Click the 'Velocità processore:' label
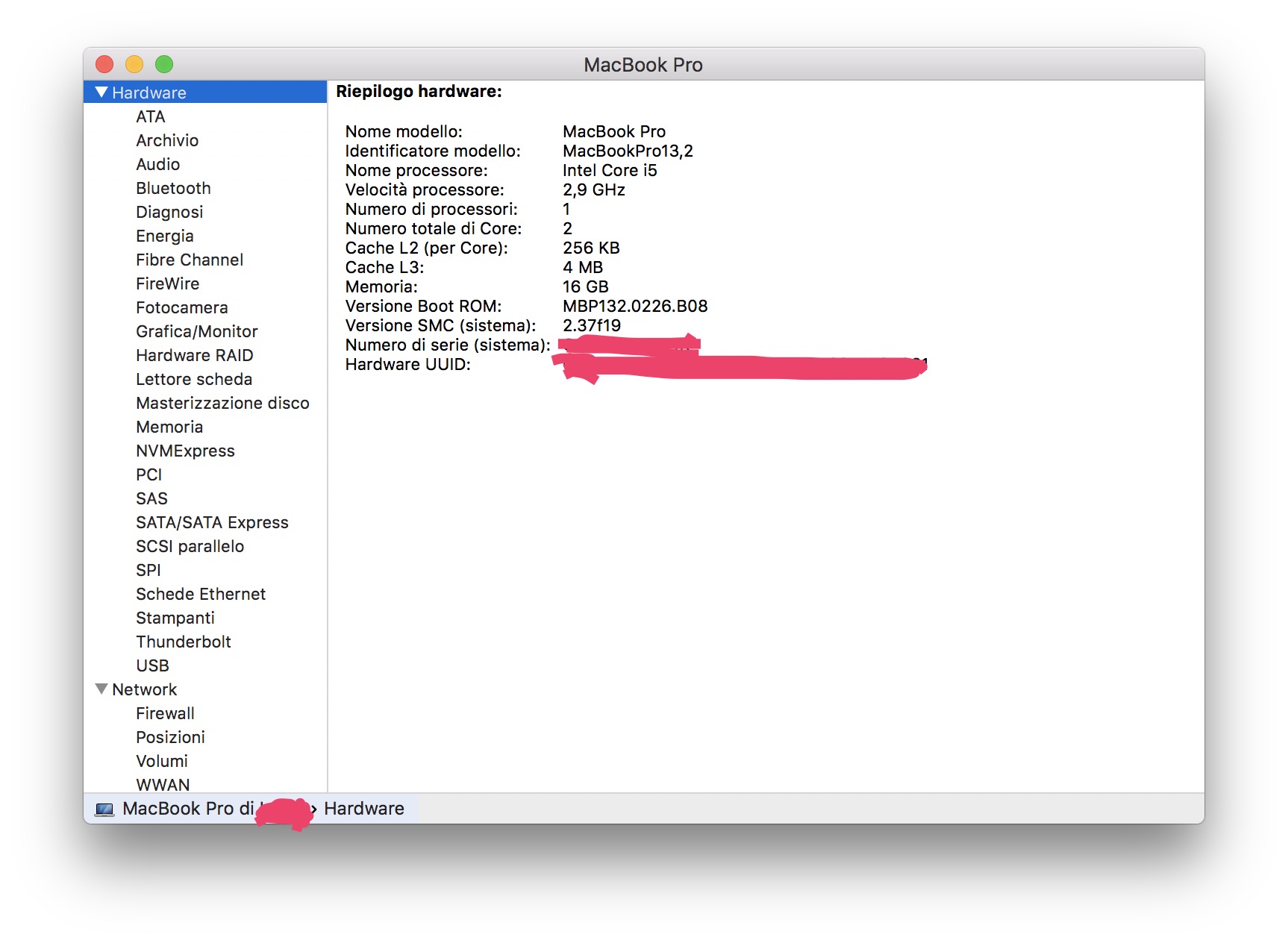The height and width of the screenshot is (943, 1288). [x=425, y=189]
